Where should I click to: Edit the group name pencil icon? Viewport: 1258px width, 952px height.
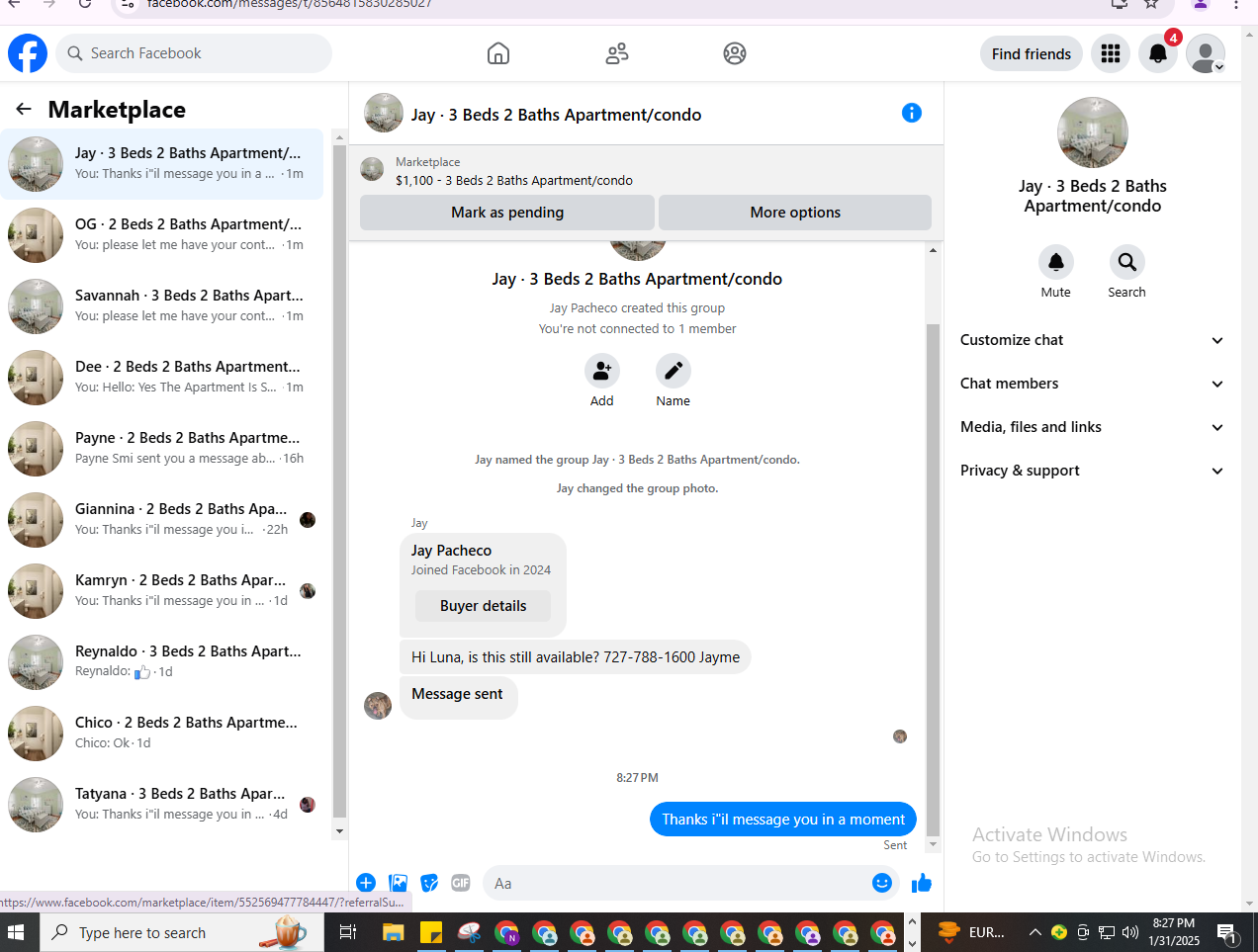tap(674, 371)
